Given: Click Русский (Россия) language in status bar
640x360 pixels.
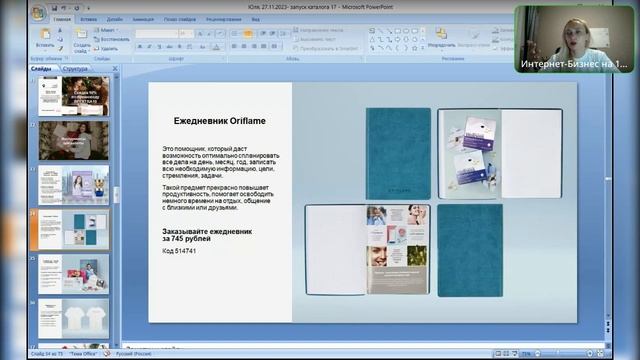Looking at the screenshot, I should [x=133, y=354].
